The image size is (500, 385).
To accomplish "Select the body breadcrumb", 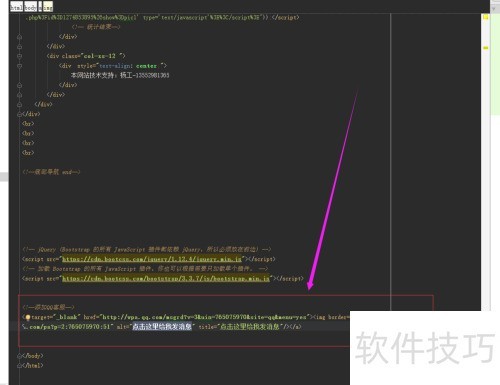I will pyautogui.click(x=30, y=7).
